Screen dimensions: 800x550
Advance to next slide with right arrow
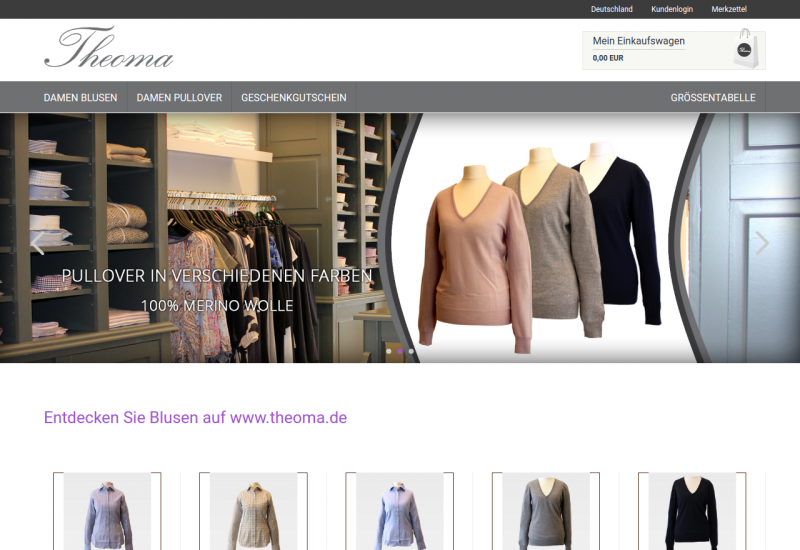tap(762, 242)
